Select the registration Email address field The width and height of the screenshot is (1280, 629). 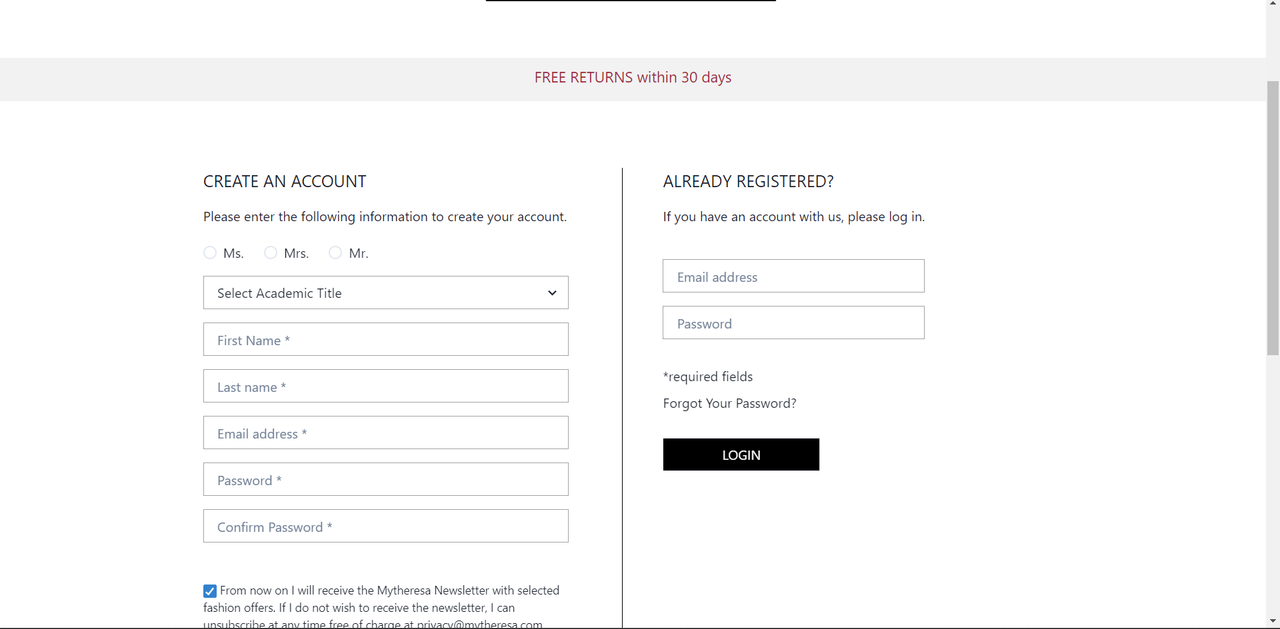(x=385, y=433)
